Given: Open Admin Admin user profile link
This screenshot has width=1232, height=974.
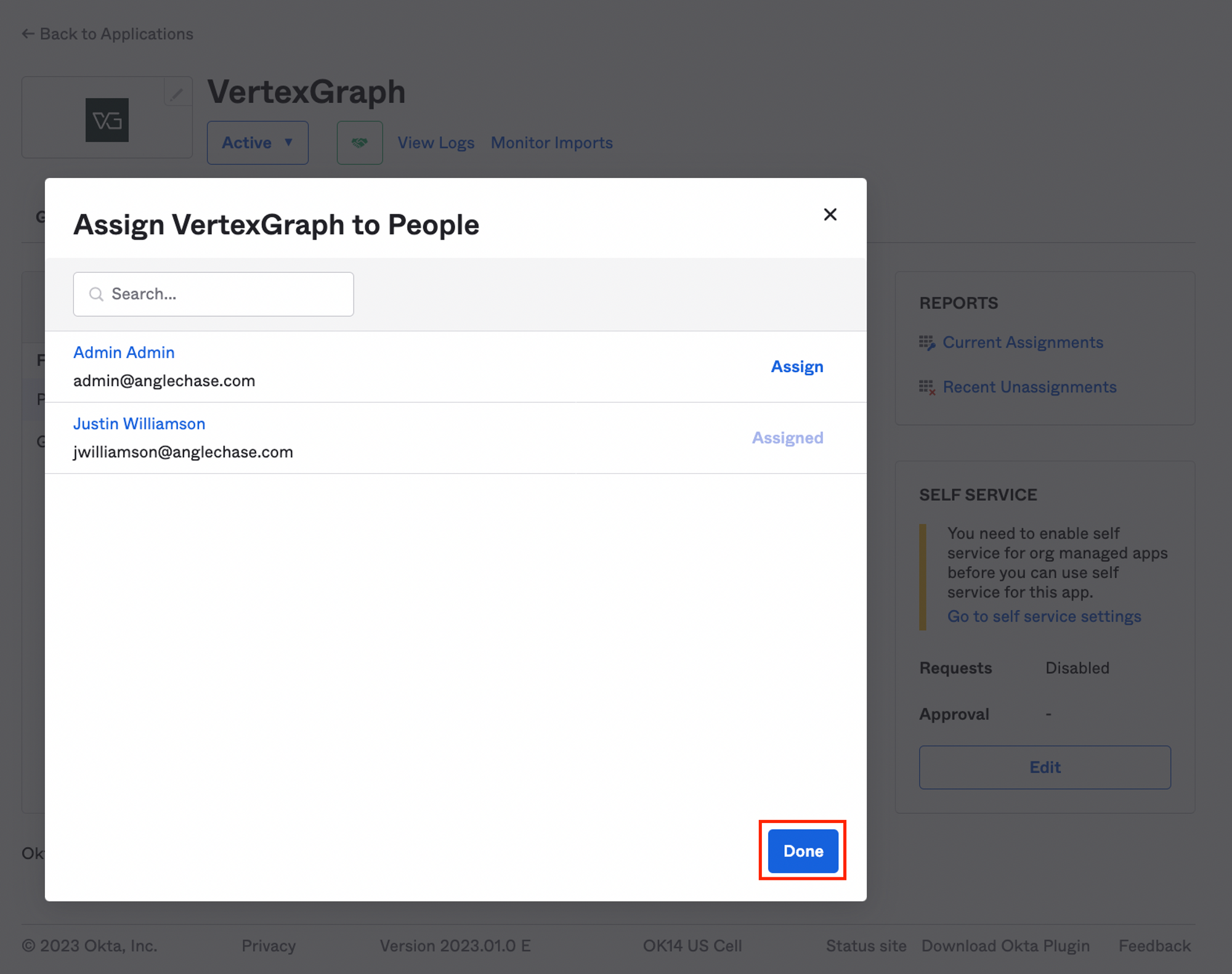Looking at the screenshot, I should pyautogui.click(x=124, y=352).
